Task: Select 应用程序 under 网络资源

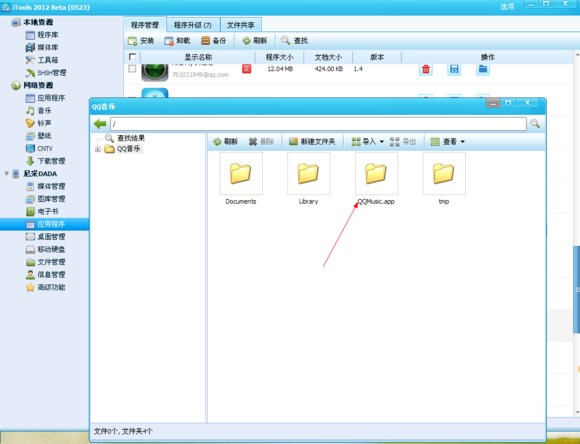Action: [45, 98]
